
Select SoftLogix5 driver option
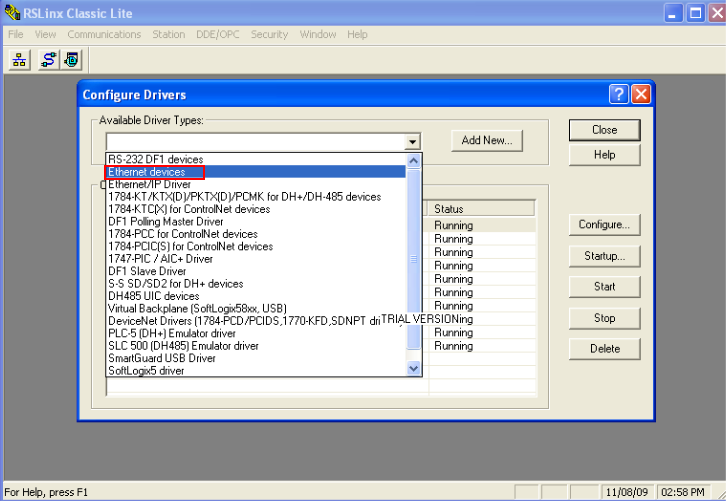(256, 371)
